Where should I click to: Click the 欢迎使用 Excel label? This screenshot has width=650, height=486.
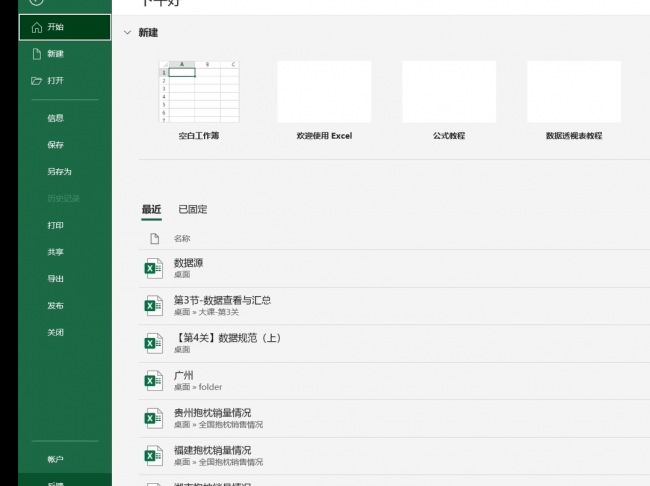tap(324, 136)
